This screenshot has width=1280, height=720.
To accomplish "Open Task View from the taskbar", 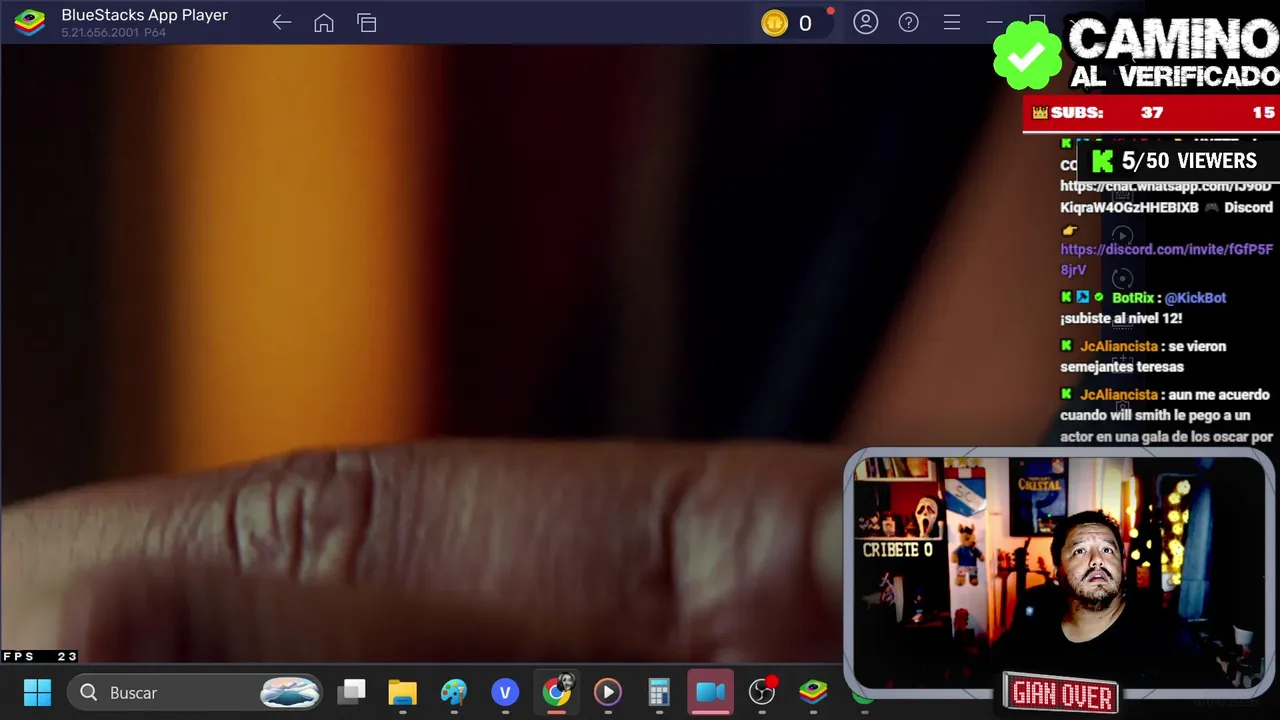I will [352, 692].
